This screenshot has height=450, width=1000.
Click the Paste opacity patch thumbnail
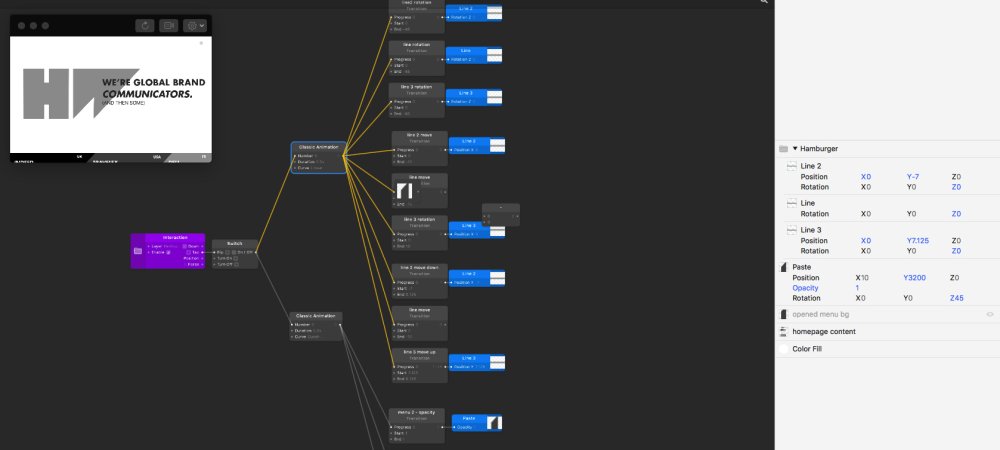tap(494, 423)
